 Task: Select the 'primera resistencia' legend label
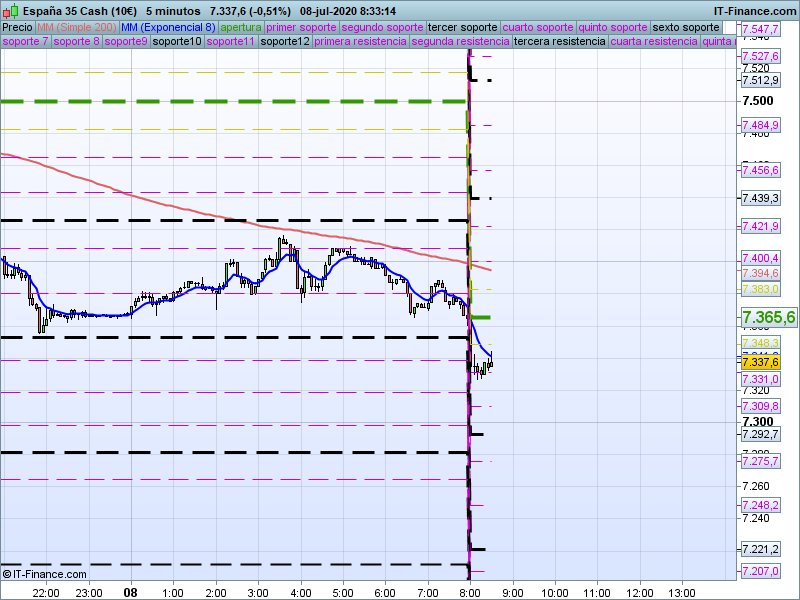point(360,42)
